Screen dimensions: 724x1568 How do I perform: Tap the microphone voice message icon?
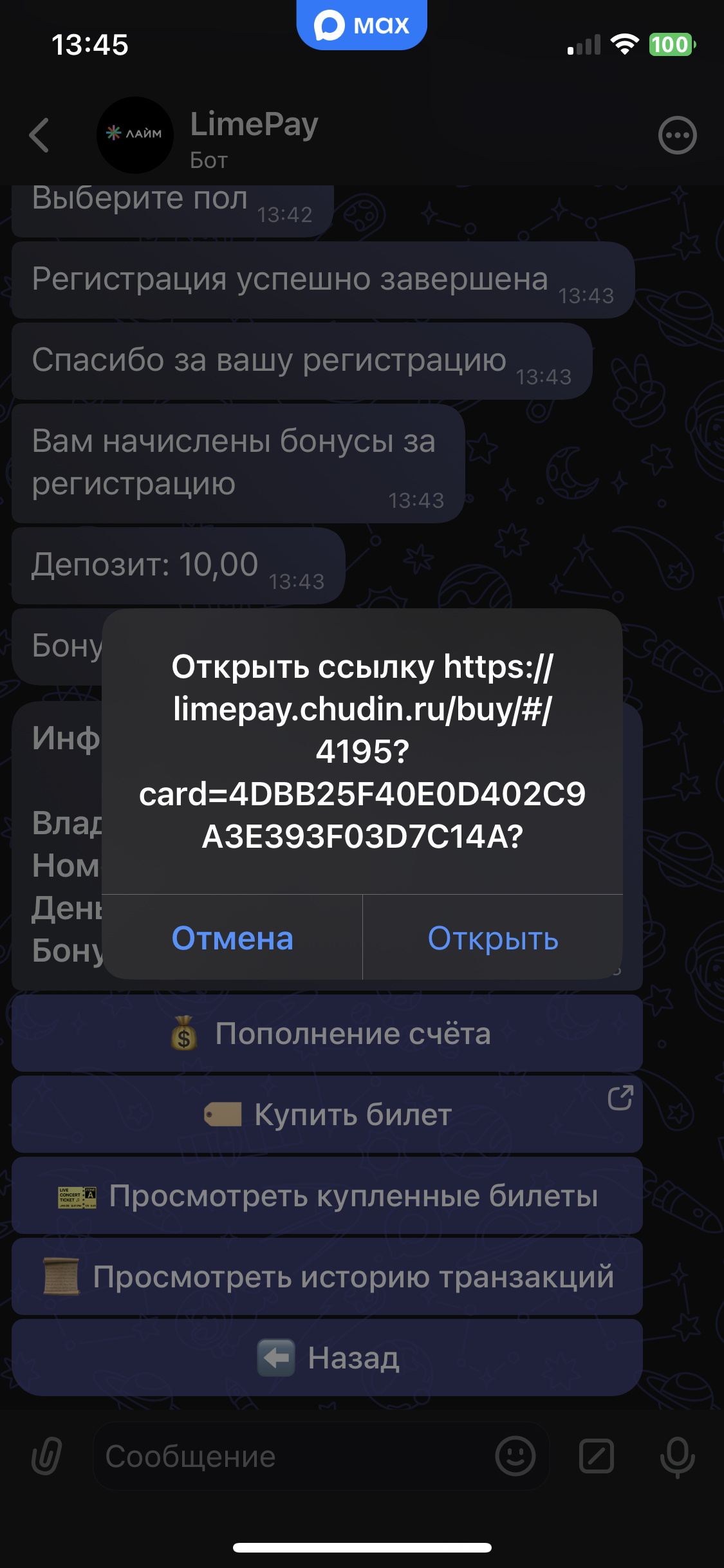tap(677, 1456)
